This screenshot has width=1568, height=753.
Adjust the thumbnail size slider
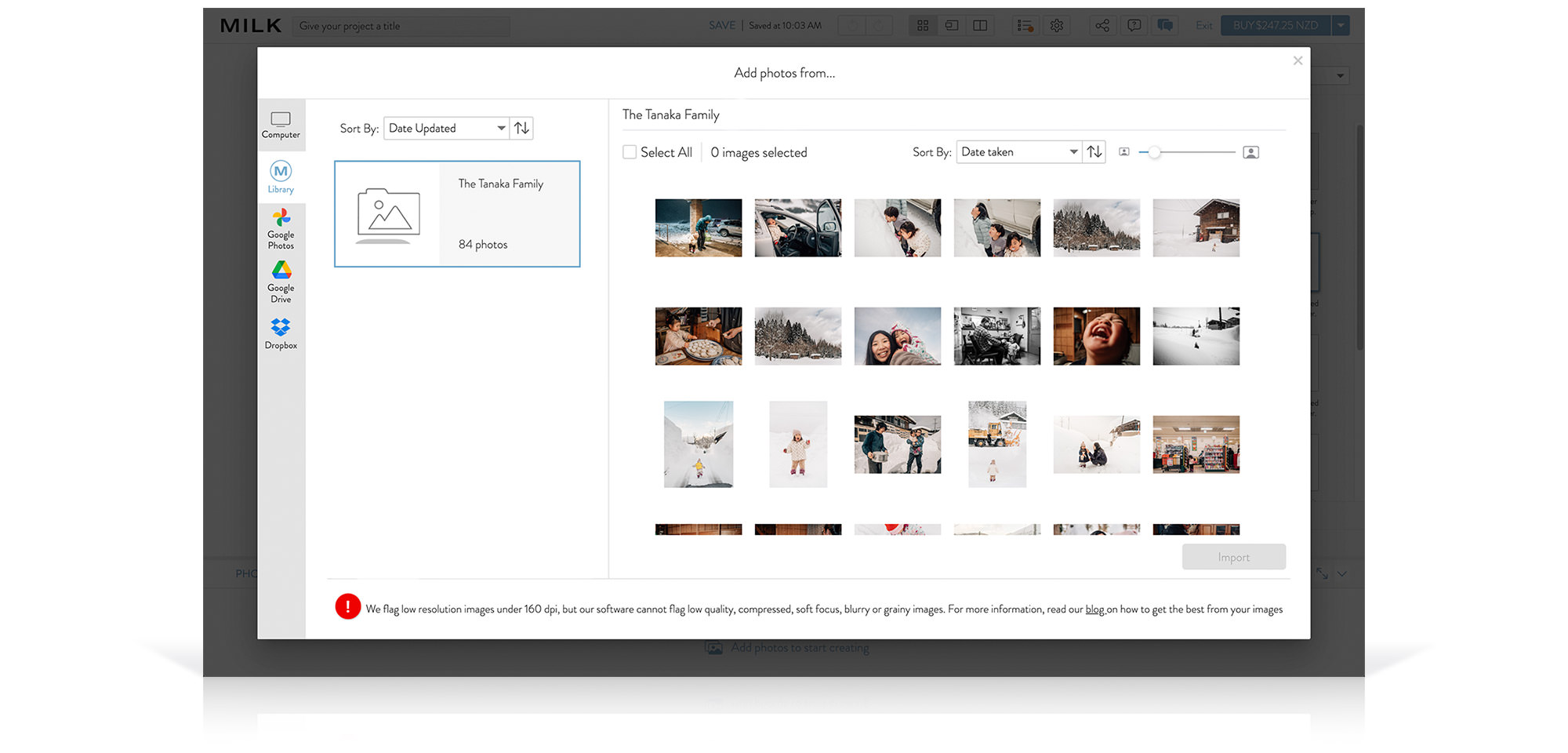(x=1154, y=152)
